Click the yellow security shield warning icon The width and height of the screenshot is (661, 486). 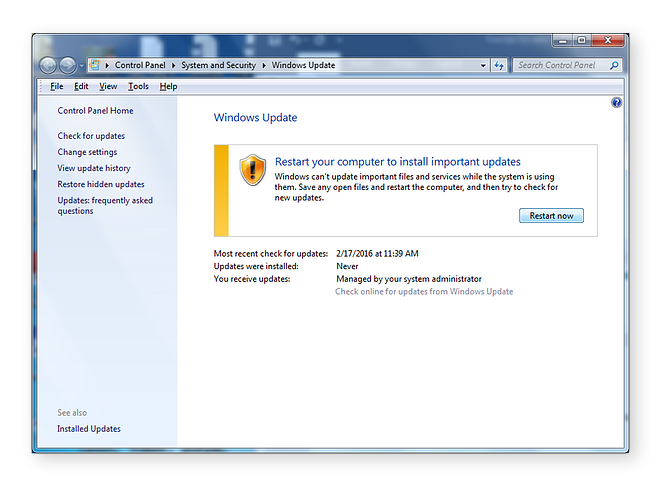click(253, 170)
